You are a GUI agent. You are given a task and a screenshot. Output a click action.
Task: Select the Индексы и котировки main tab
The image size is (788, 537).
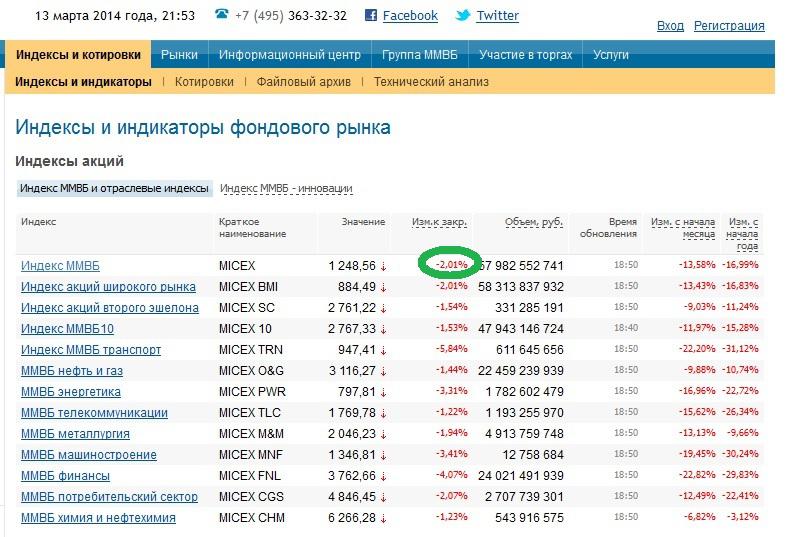(78, 54)
